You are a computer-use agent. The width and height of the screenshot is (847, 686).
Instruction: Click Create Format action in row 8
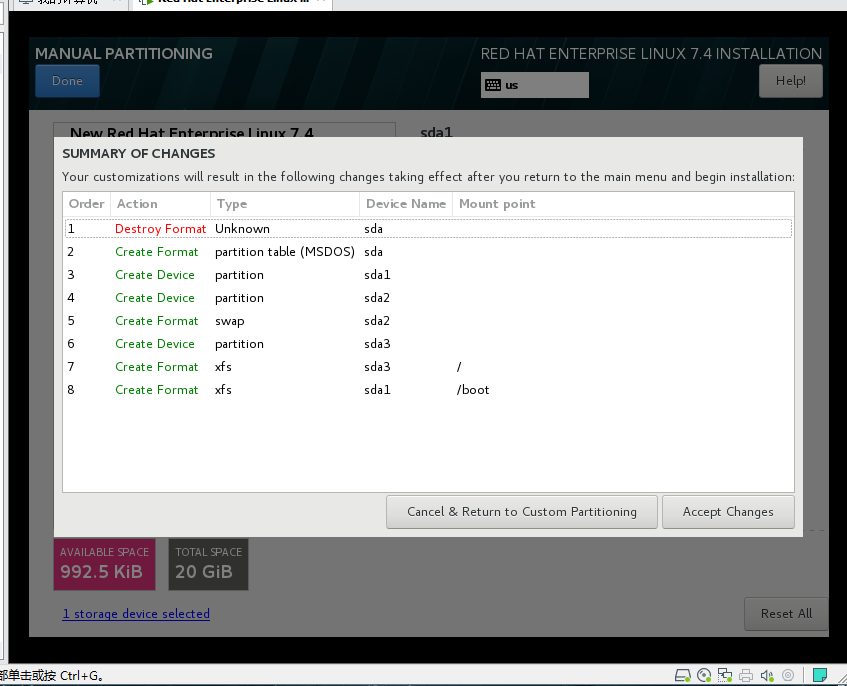157,390
